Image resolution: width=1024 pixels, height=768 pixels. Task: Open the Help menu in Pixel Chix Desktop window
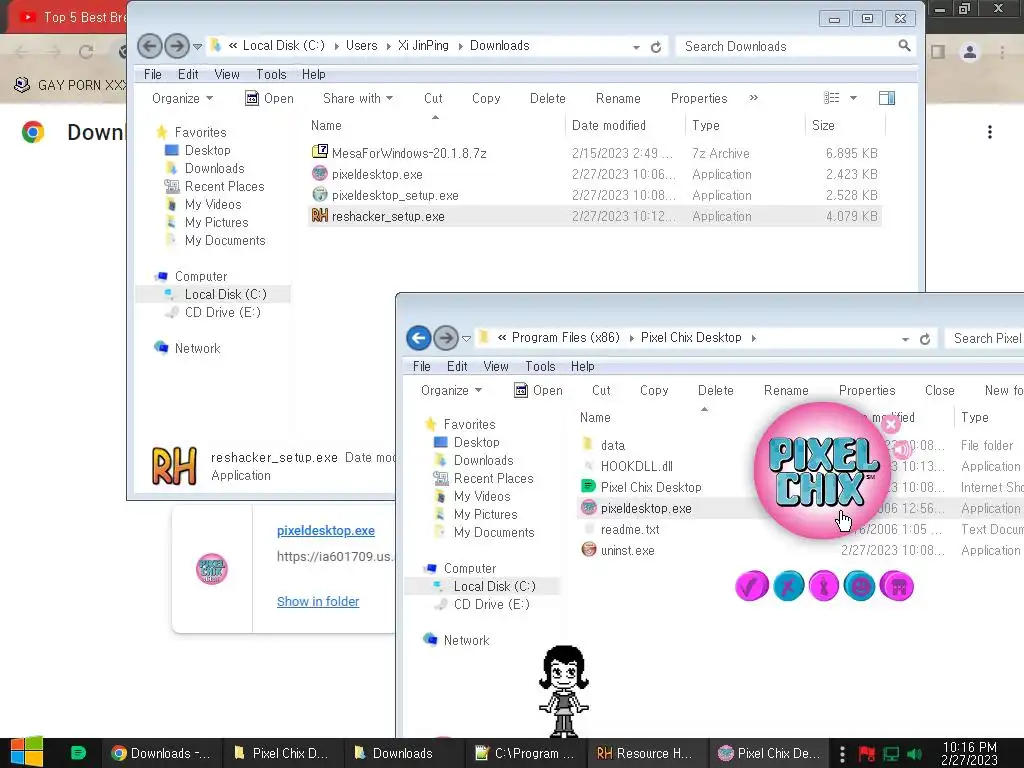tap(583, 366)
